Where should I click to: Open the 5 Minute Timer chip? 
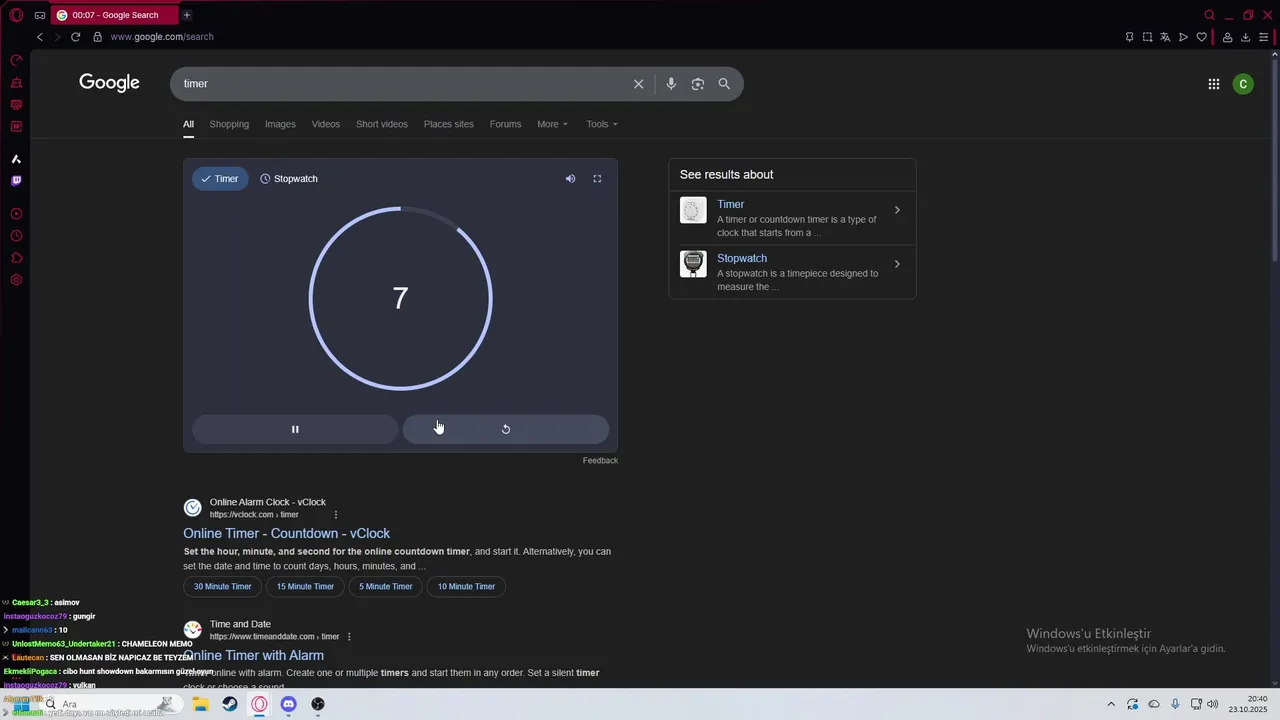pos(385,587)
